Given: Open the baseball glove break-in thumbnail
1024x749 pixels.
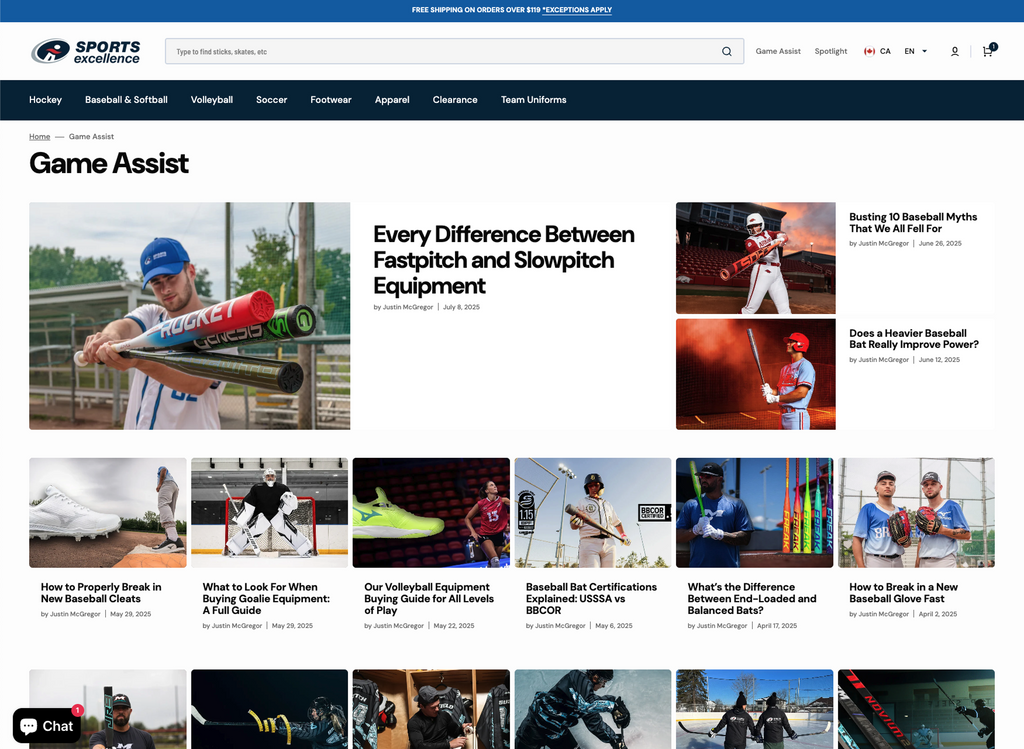Looking at the screenshot, I should (916, 512).
